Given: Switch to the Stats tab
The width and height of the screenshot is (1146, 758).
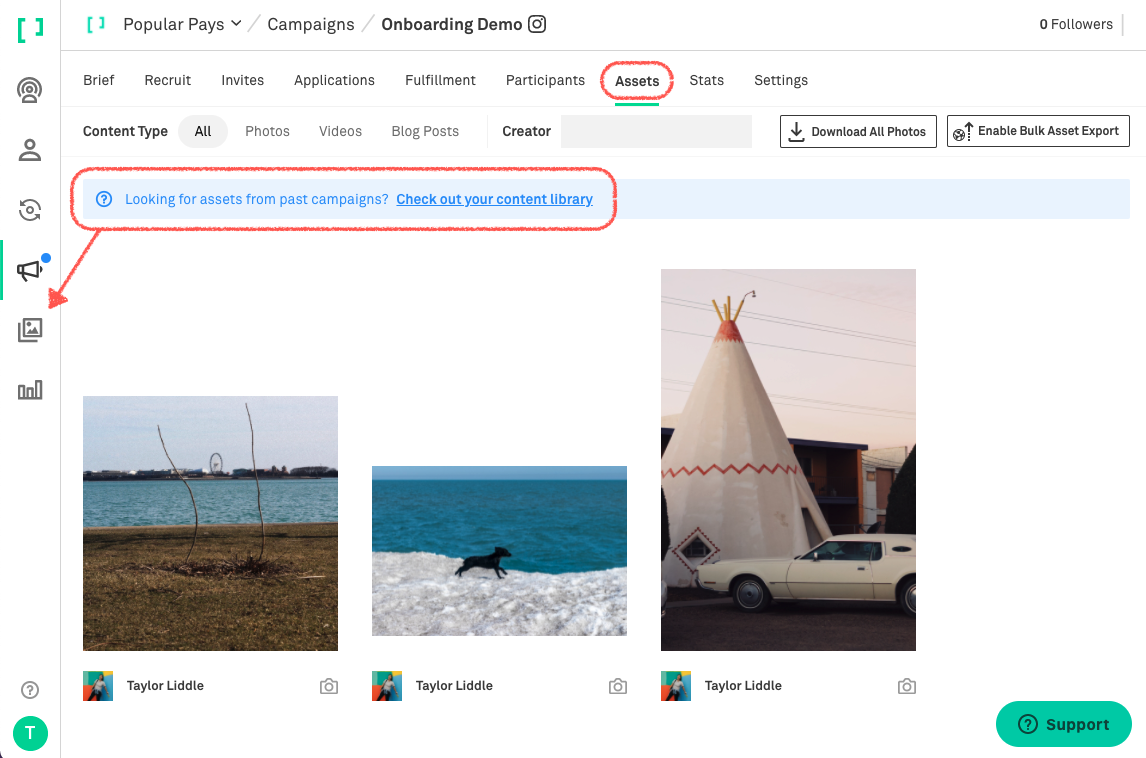Looking at the screenshot, I should coord(706,80).
